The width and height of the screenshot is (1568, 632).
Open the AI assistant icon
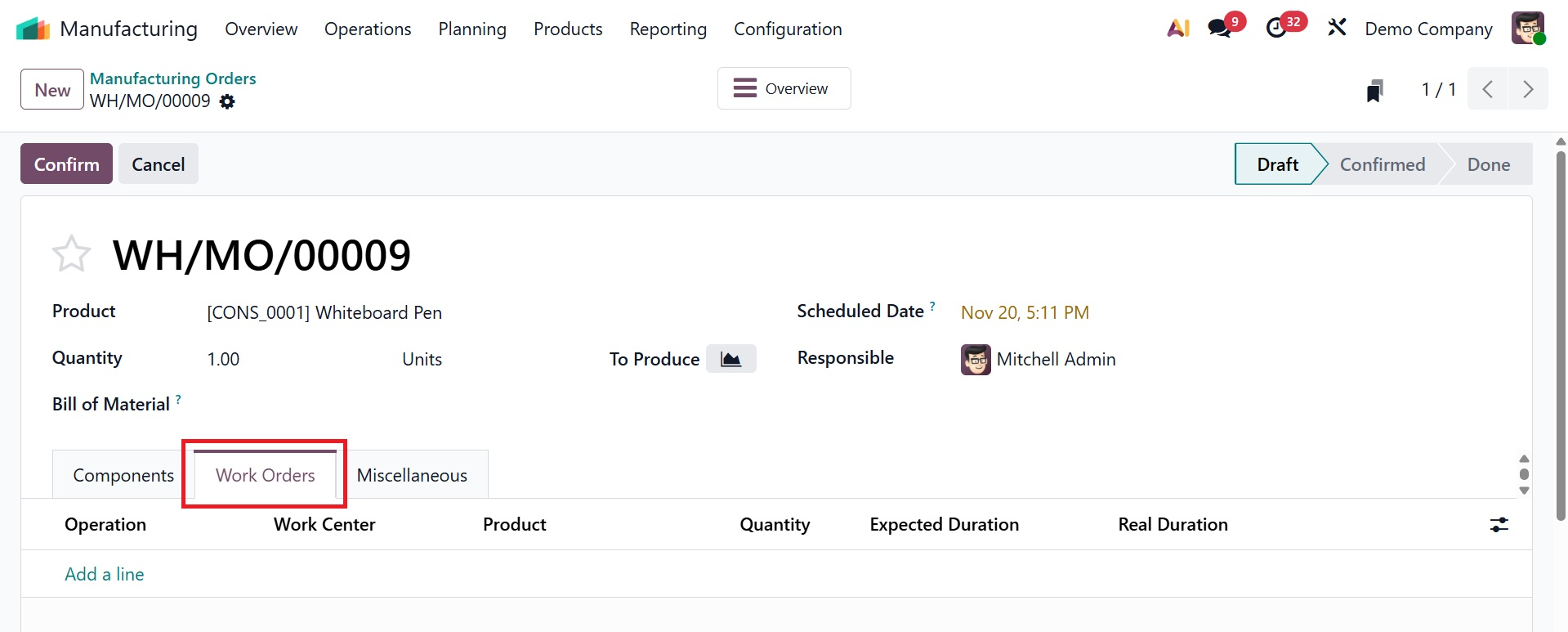[x=1177, y=29]
